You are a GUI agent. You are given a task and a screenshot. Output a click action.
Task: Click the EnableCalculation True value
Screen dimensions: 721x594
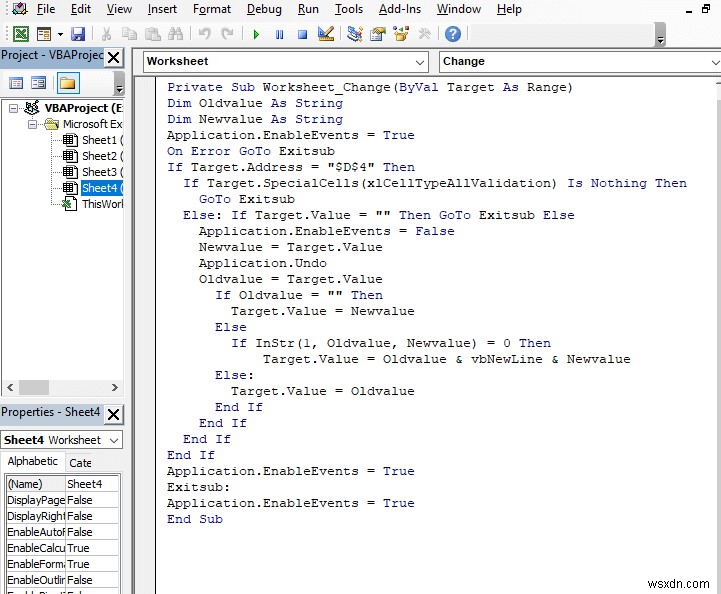coord(92,548)
